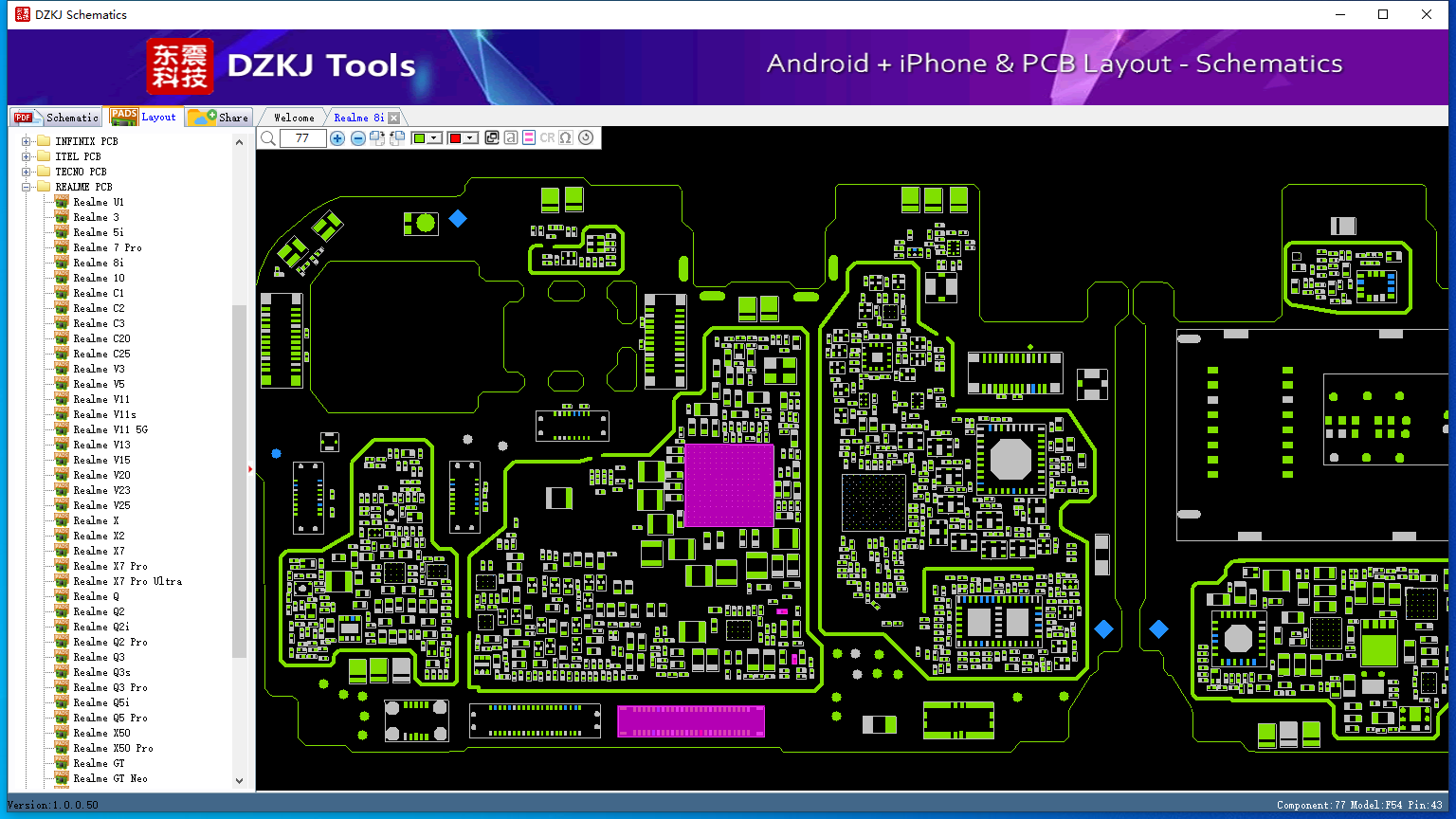This screenshot has width=1456, height=819.
Task: Open Realme X7 Pro Ultra layout file
Action: pyautogui.click(x=127, y=581)
